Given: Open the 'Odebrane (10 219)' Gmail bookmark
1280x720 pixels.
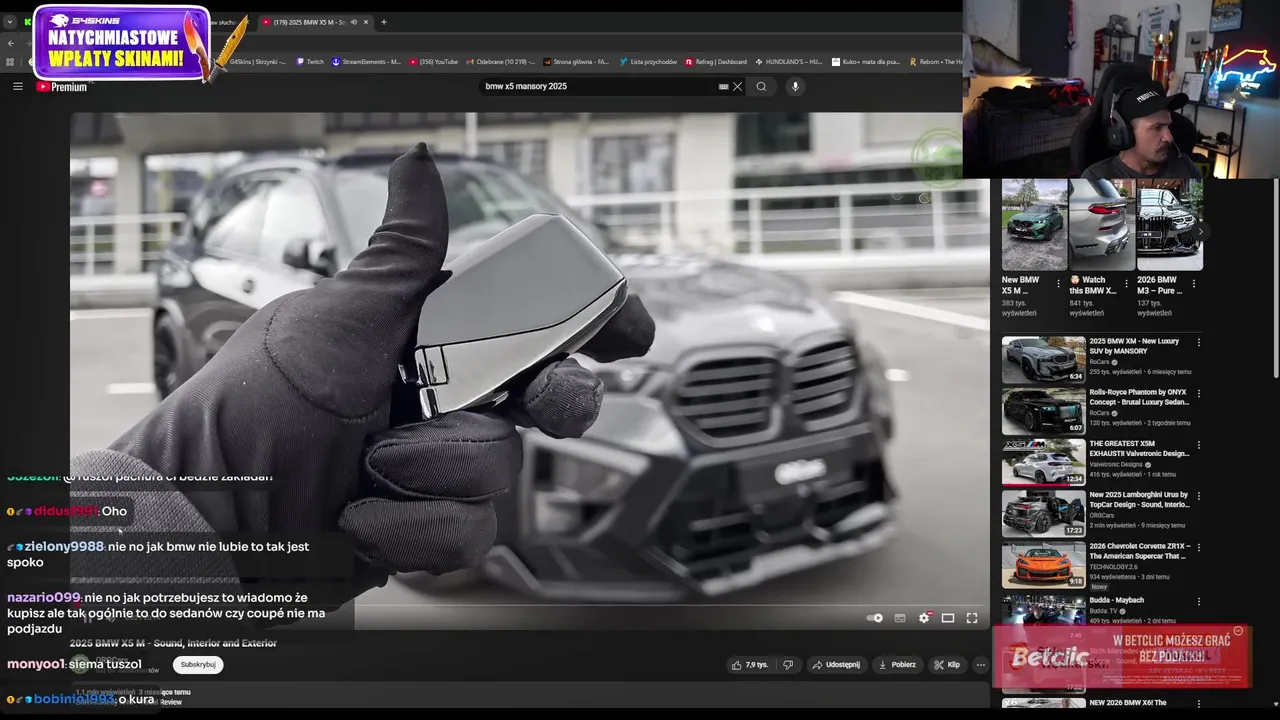Looking at the screenshot, I should [502, 62].
